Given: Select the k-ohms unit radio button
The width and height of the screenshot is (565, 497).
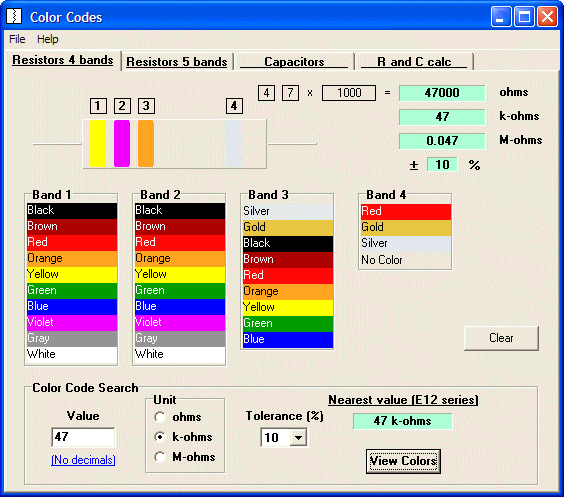Looking at the screenshot, I should pos(160,437).
